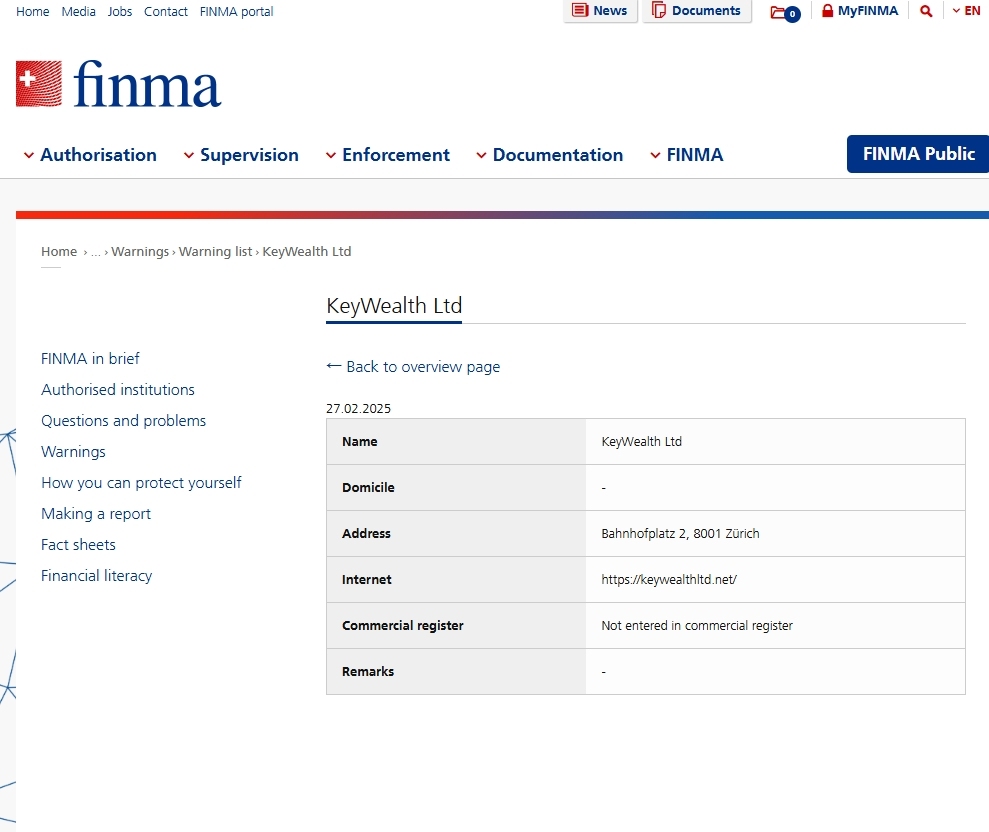Expand the Supervision menu

point(240,155)
